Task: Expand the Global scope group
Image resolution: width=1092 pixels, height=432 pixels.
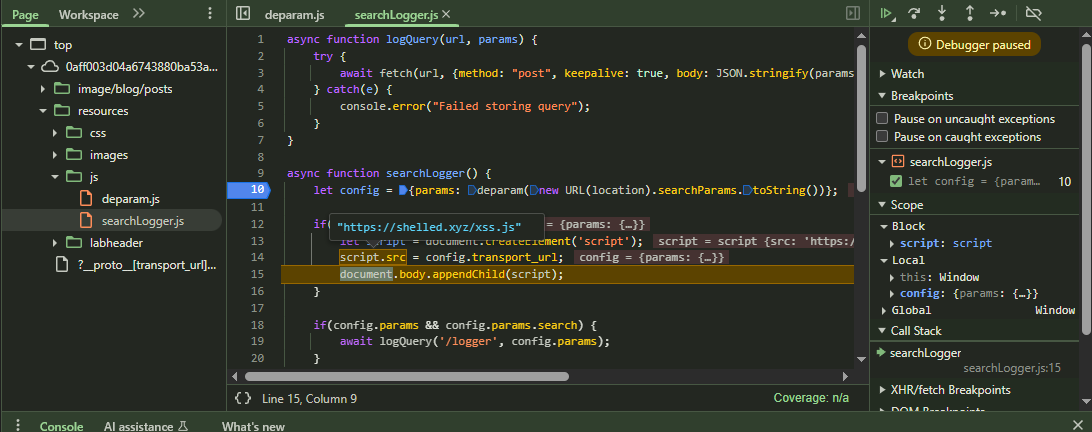Action: coord(884,310)
